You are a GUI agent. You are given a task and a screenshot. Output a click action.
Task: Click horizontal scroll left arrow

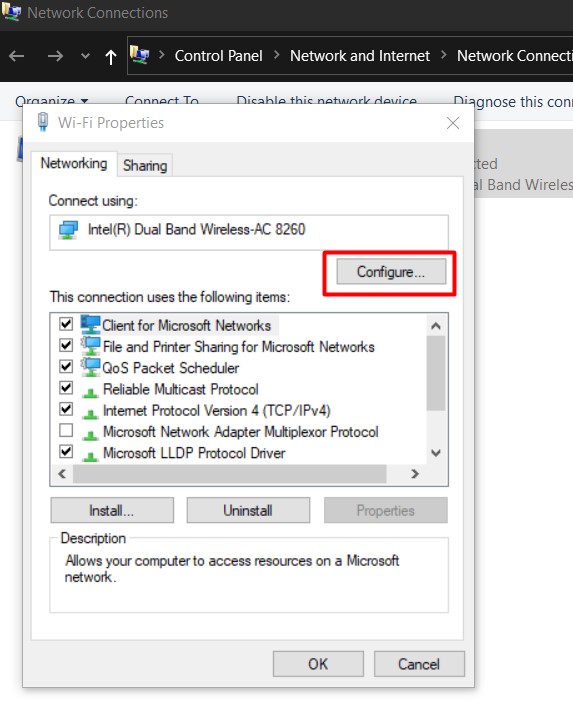62,474
